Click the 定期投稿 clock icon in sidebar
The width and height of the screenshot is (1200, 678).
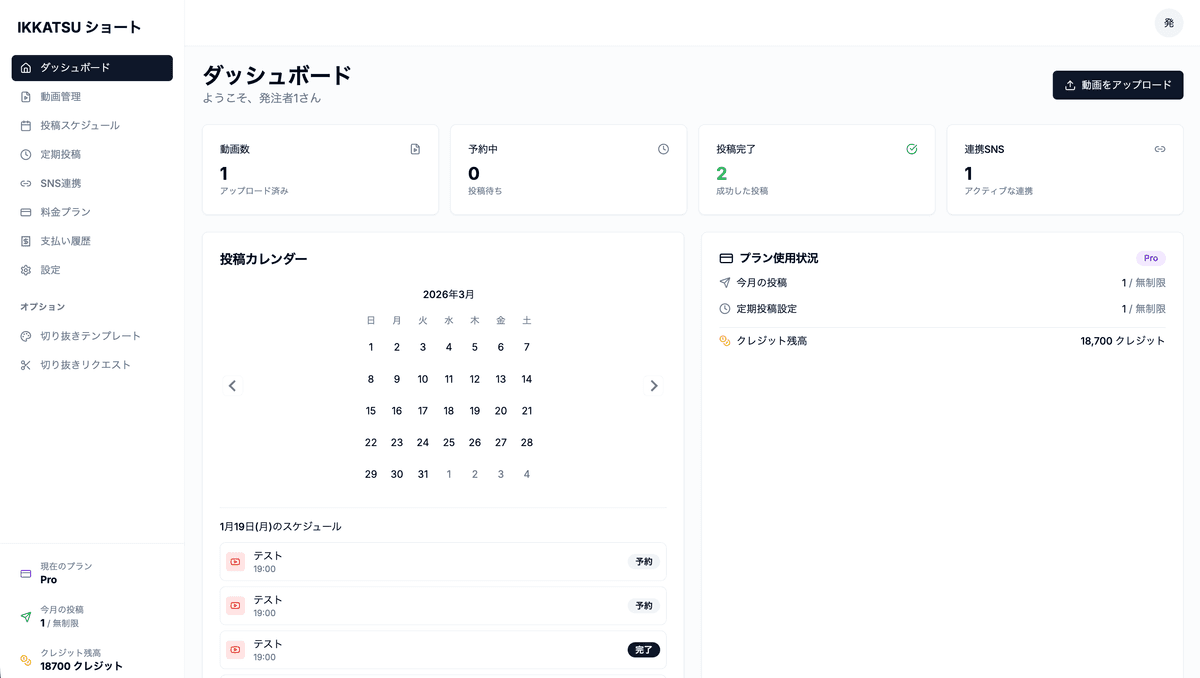coord(23,154)
